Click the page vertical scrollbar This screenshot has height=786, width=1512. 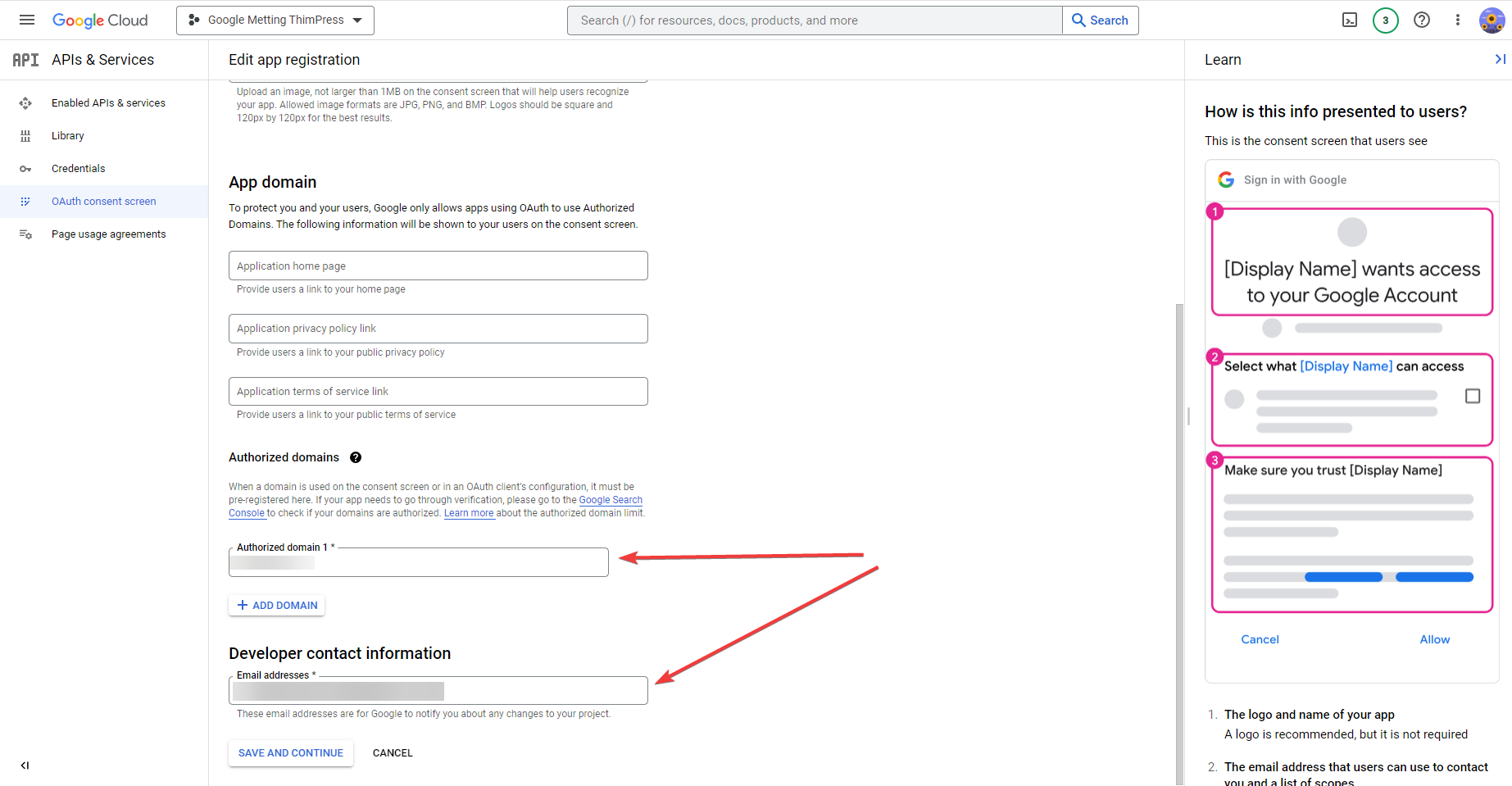click(1179, 544)
